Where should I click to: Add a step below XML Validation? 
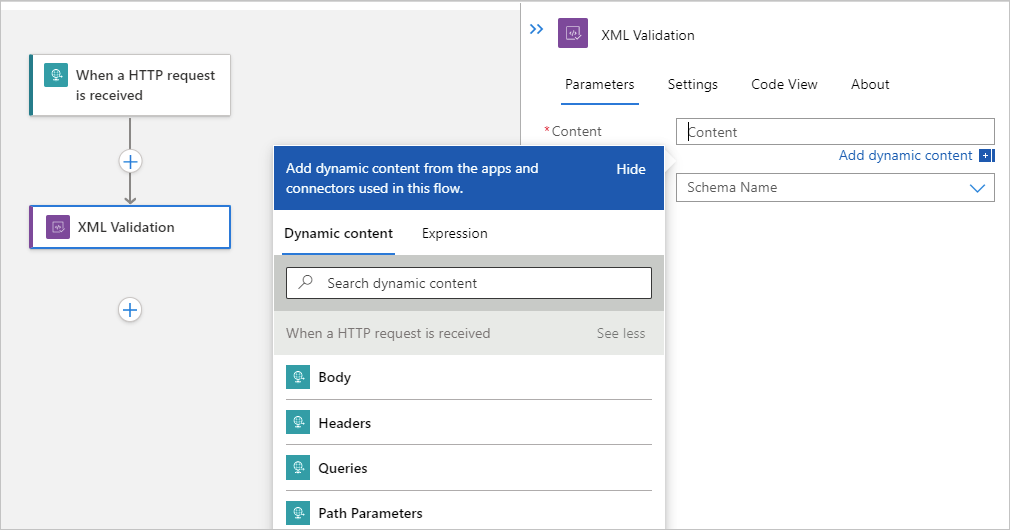point(130,310)
